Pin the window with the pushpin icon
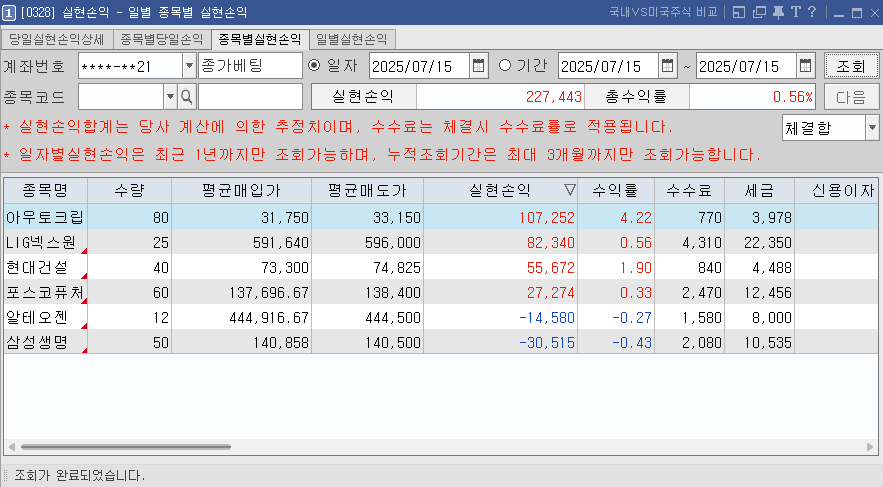The height and width of the screenshot is (487, 883). coord(776,12)
